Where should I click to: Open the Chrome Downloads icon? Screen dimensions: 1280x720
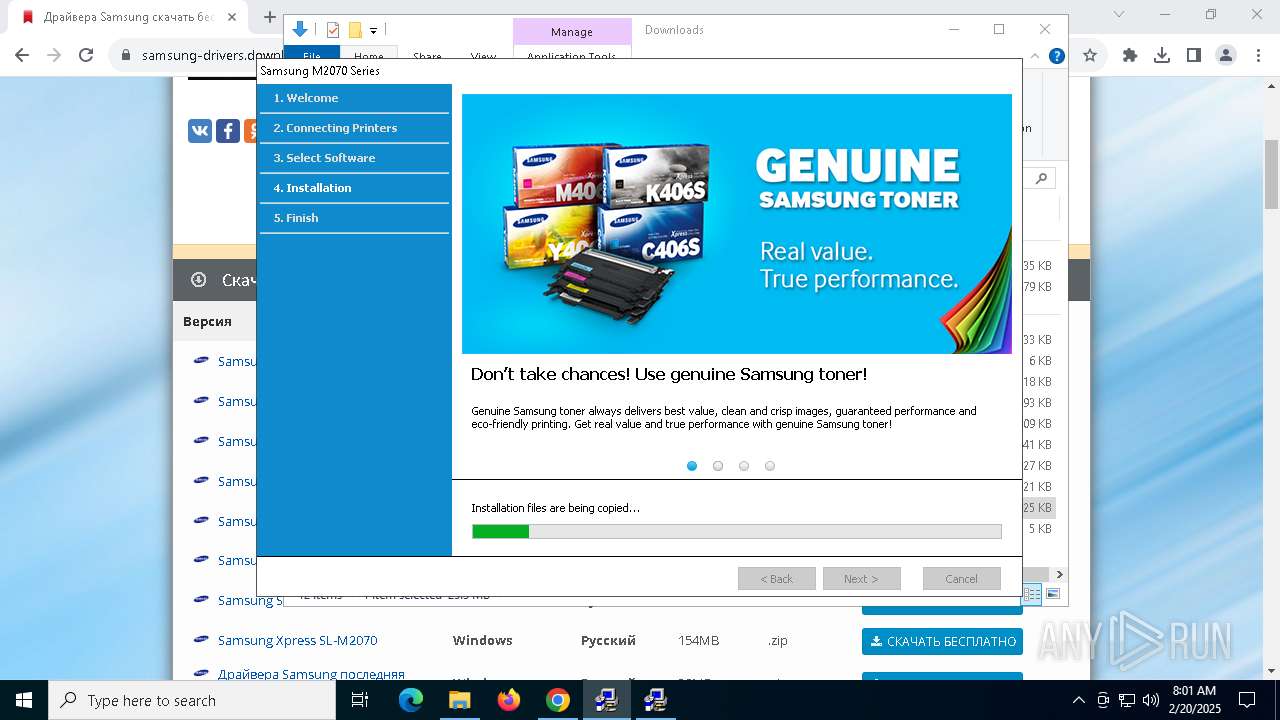point(1162,55)
